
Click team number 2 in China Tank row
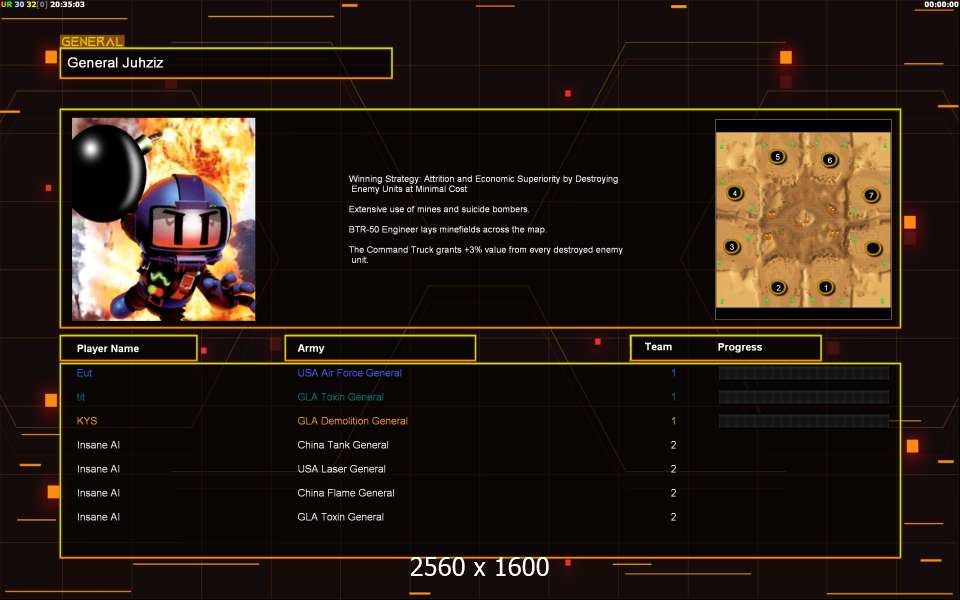coord(673,445)
